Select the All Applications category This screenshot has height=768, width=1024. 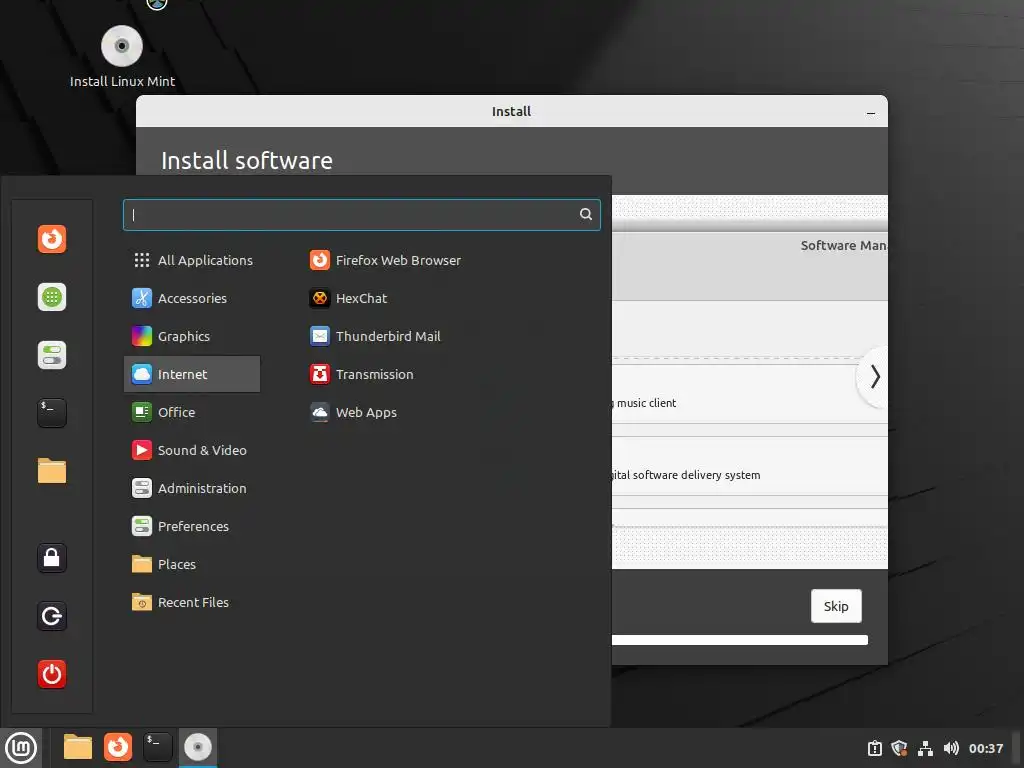click(x=192, y=260)
